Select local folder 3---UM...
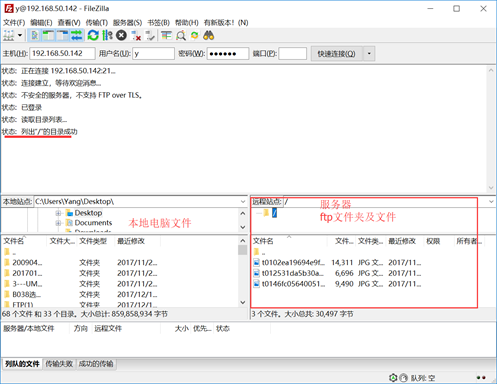Viewport: 497px width, 384px height. [x=27, y=284]
